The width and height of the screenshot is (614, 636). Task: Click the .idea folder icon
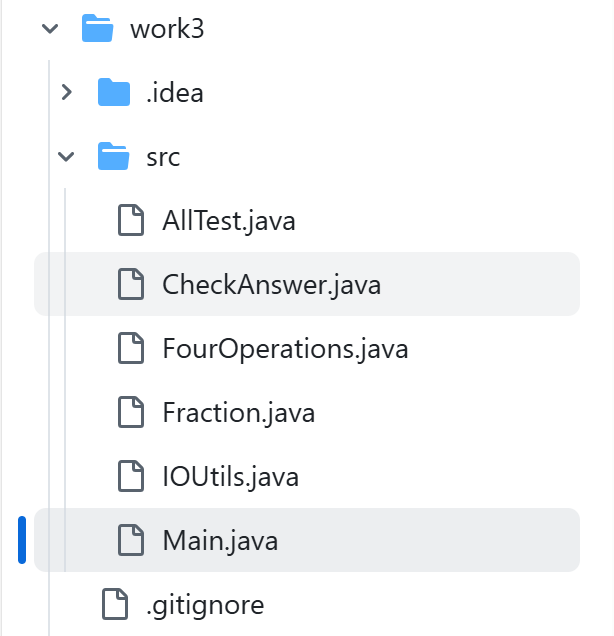point(114,93)
